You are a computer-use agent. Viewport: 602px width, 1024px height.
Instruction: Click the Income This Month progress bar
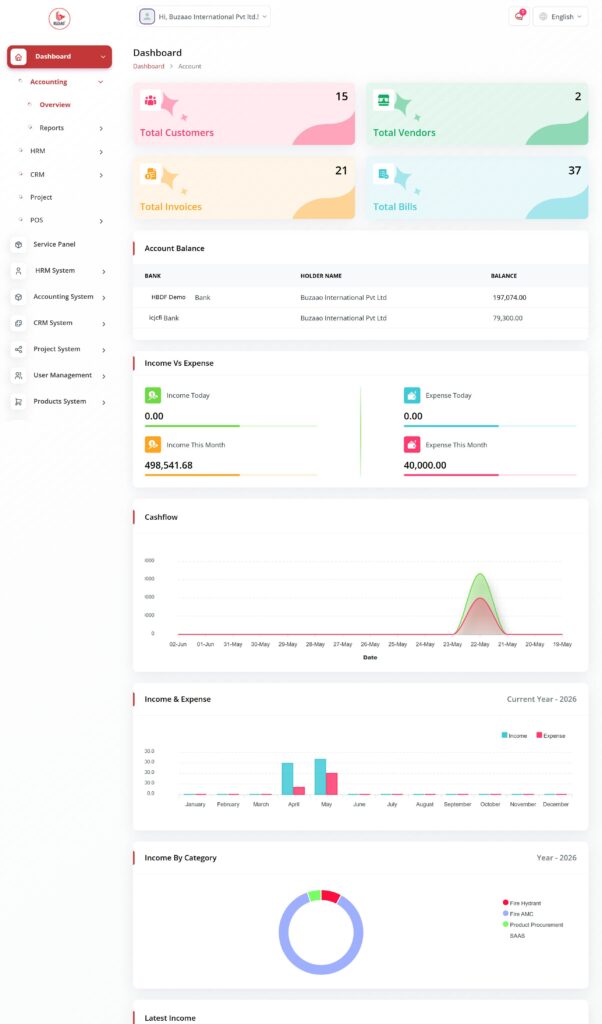coord(231,475)
